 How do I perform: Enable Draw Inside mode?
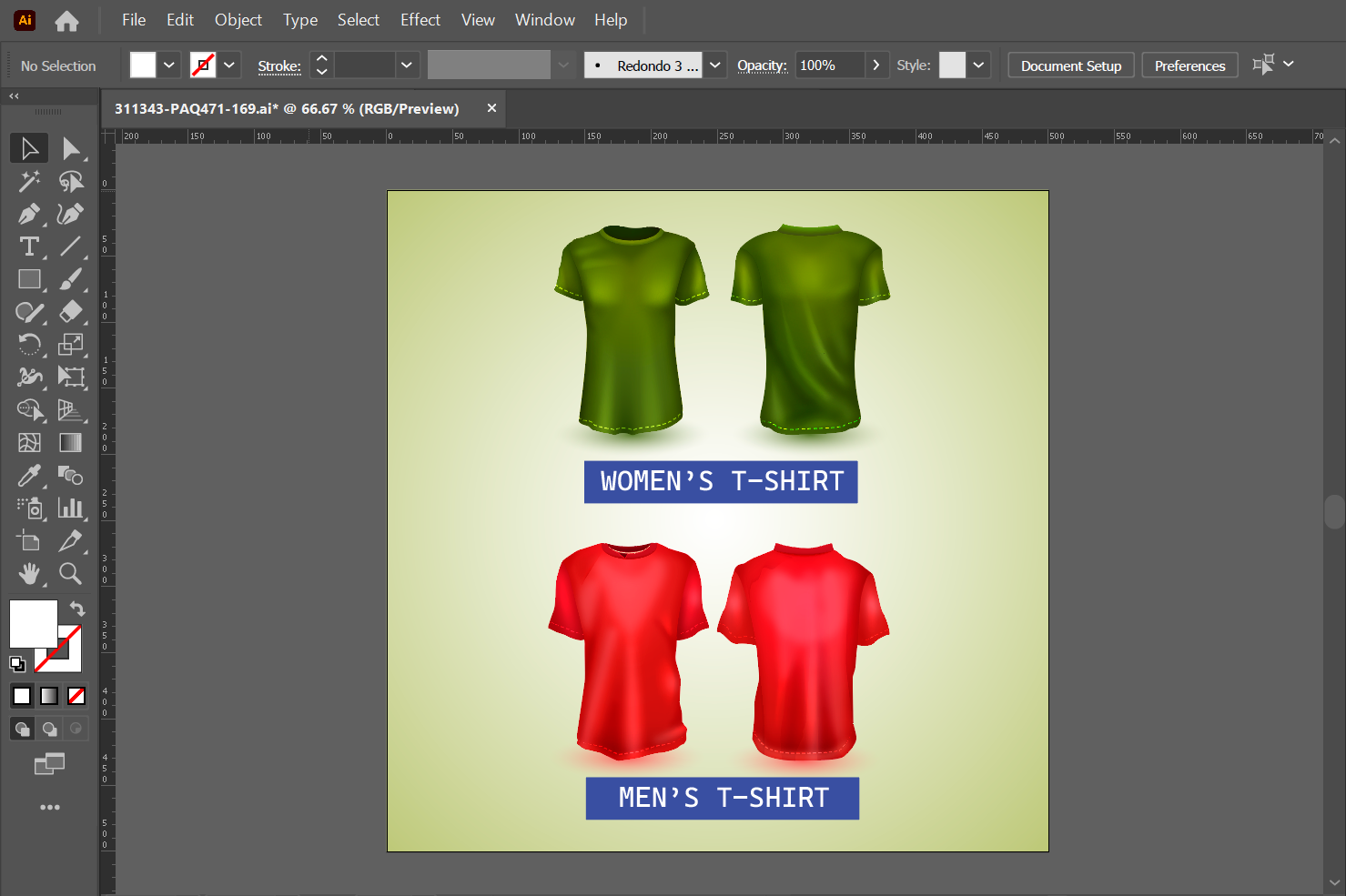76,729
